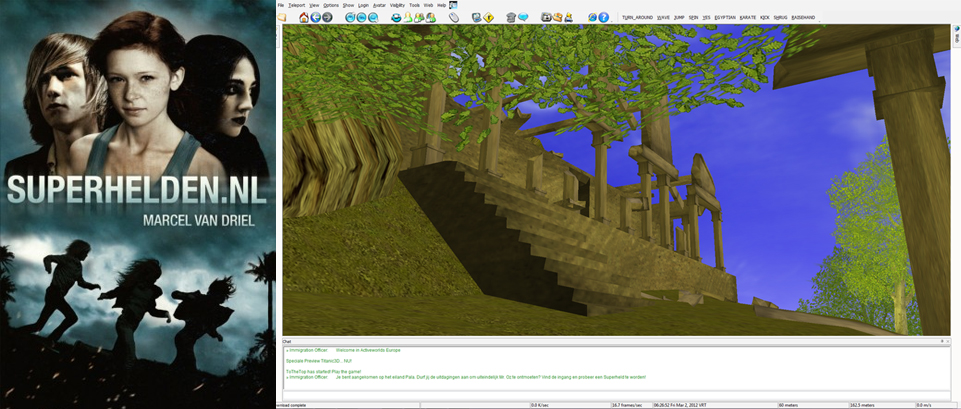Trigger the SPIN avatar gesture
This screenshot has height=409, width=961.
pos(694,18)
